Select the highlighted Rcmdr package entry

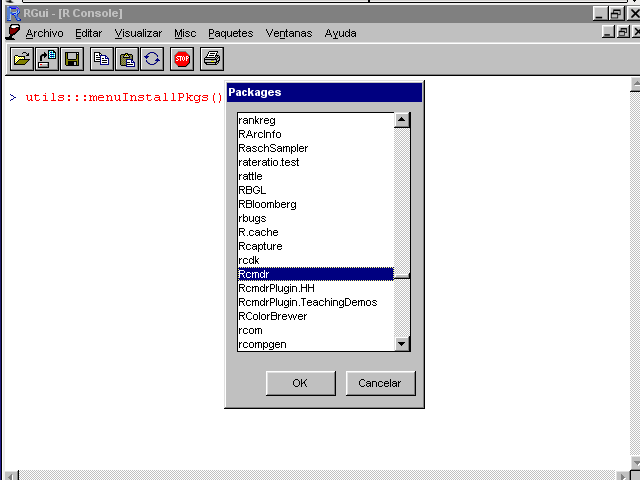click(314, 274)
